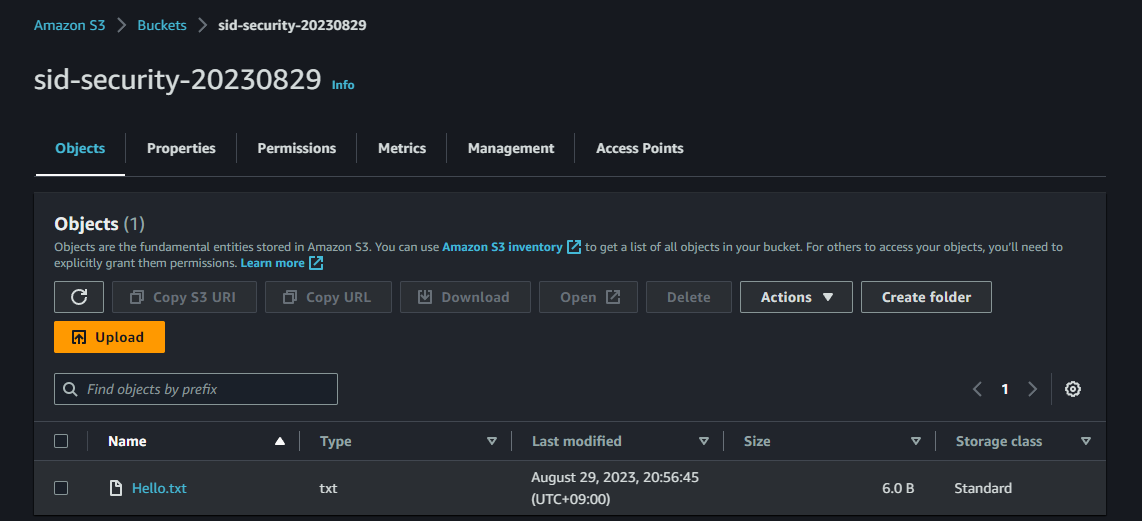The width and height of the screenshot is (1142, 521).
Task: Open the Access Points tab
Action: (x=639, y=149)
